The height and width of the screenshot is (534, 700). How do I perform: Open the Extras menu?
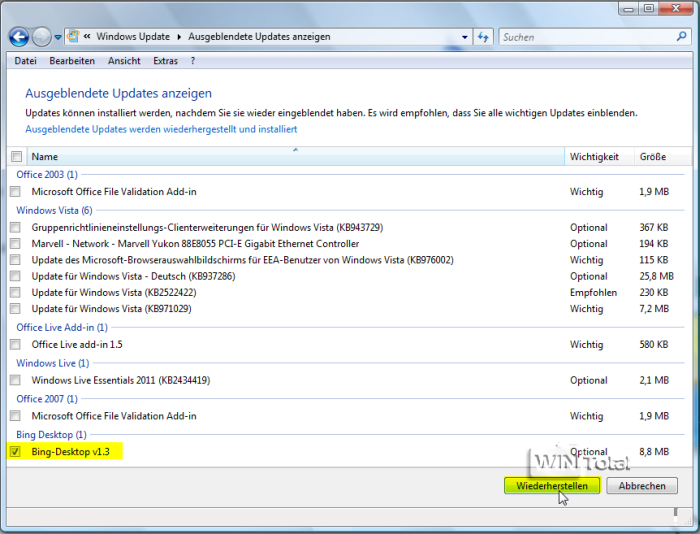[x=165, y=61]
